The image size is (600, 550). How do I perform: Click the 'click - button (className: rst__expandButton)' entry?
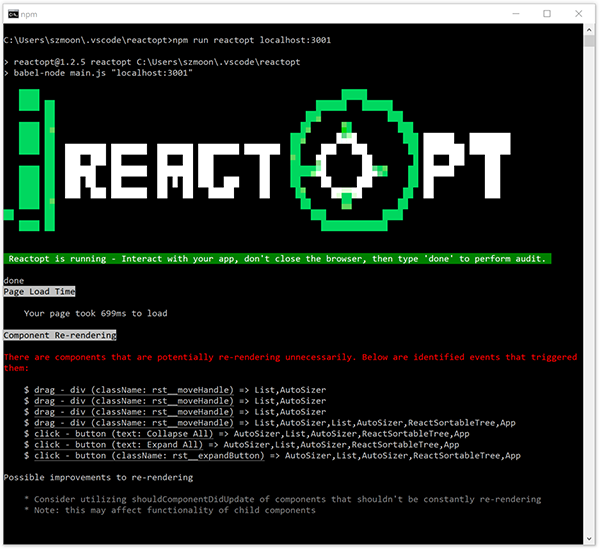click(272, 455)
